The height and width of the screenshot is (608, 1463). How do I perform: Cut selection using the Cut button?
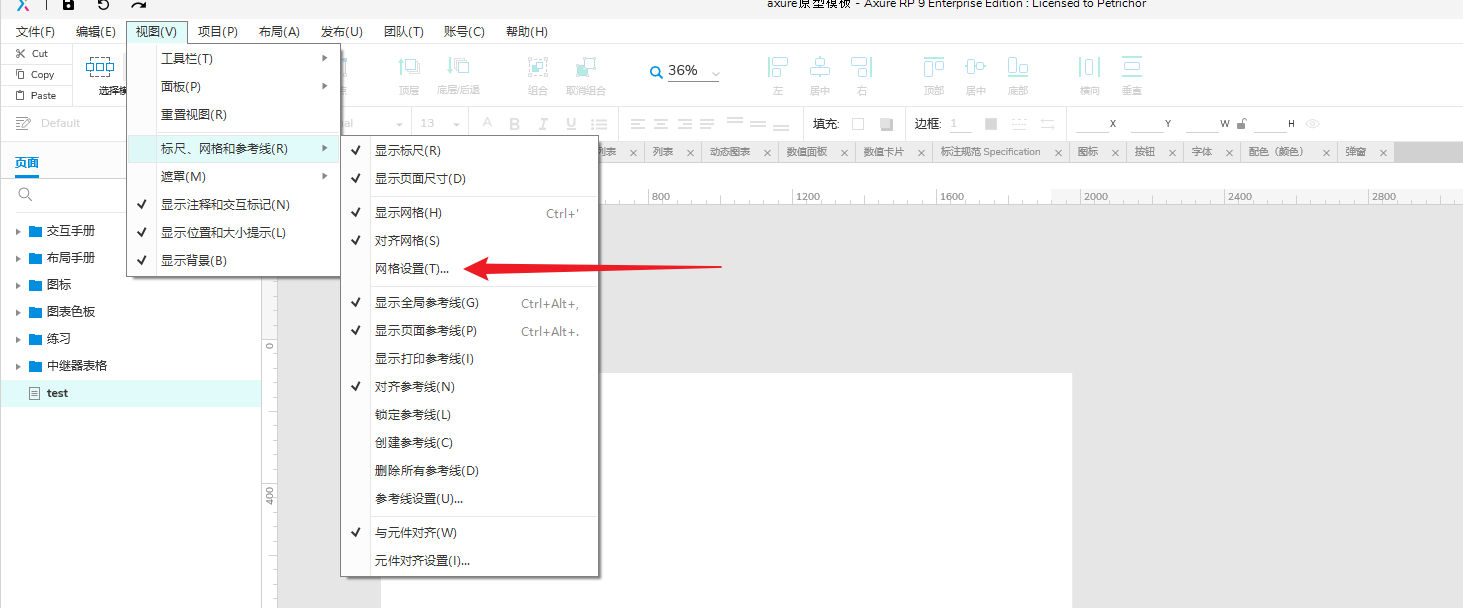32,54
